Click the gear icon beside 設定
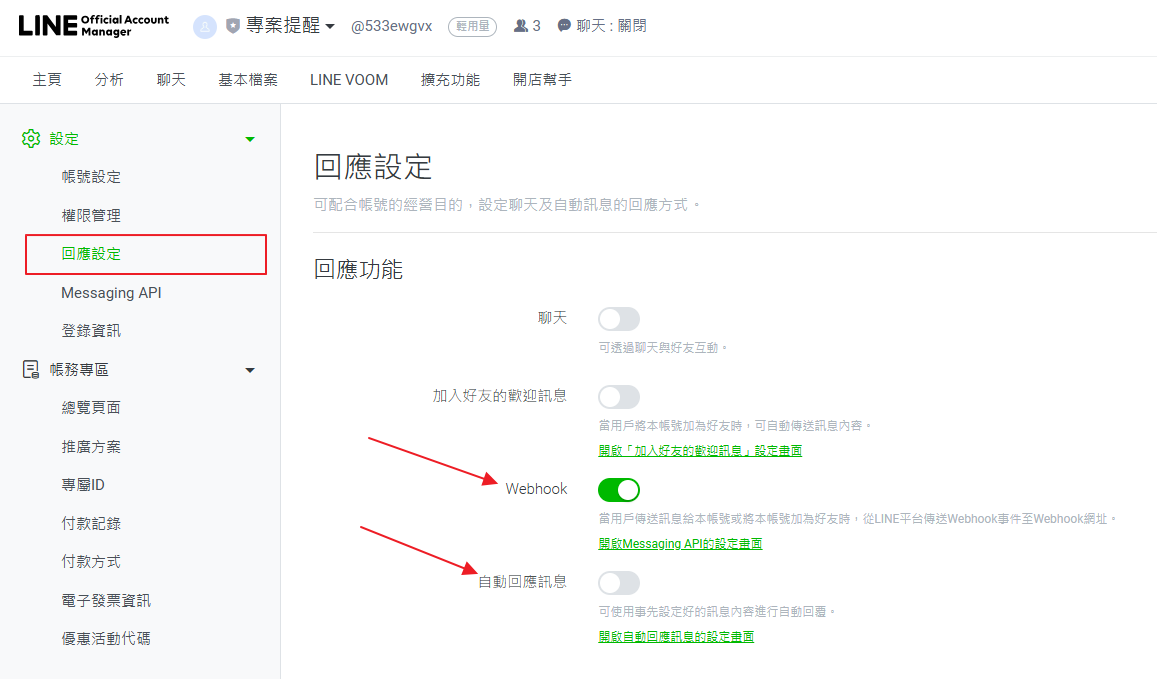Image resolution: width=1163 pixels, height=679 pixels. coord(31,139)
